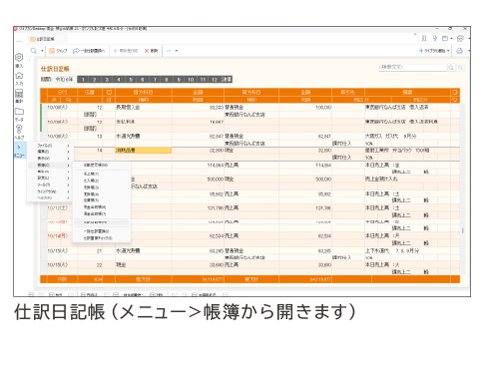Screen dimensions: 490x368
Task: Click the 水道光熱費 cell in row 21
Action: tap(144, 251)
